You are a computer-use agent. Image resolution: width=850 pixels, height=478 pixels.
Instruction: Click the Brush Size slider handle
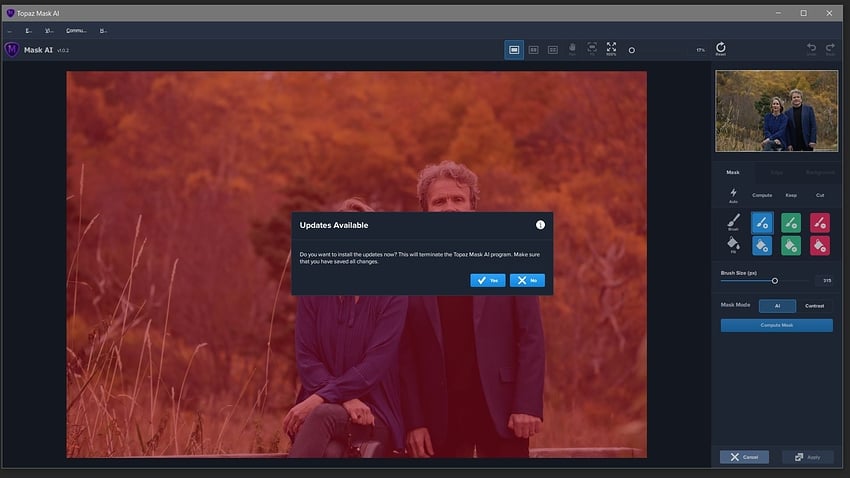click(775, 281)
